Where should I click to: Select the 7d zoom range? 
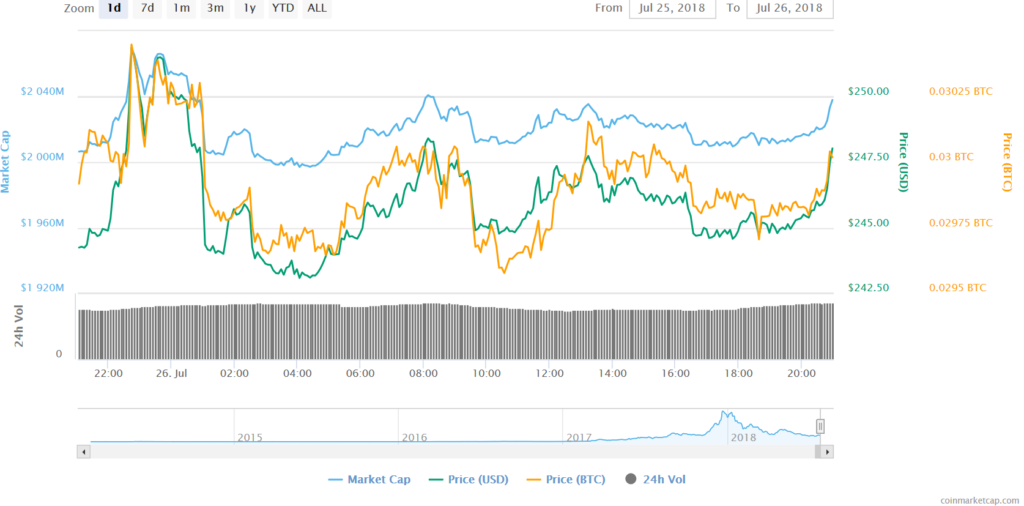(148, 9)
